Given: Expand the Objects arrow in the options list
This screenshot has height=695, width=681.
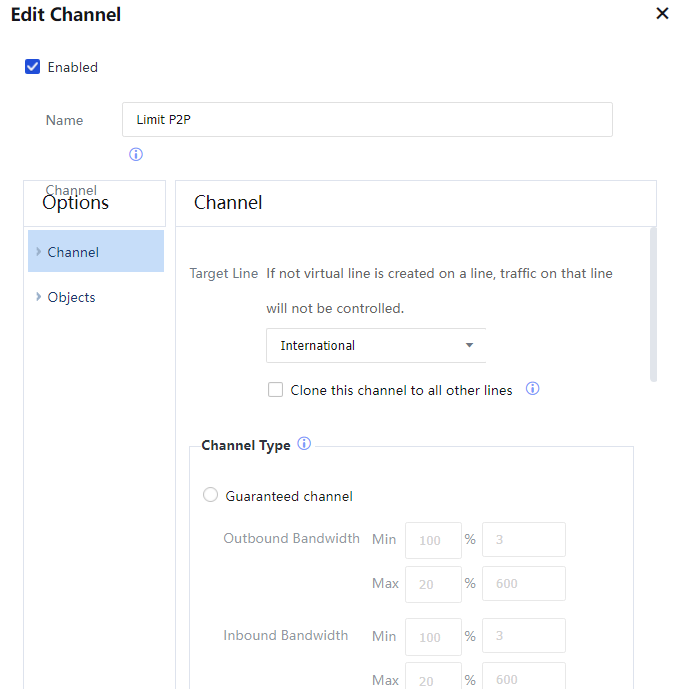Looking at the screenshot, I should click(39, 297).
